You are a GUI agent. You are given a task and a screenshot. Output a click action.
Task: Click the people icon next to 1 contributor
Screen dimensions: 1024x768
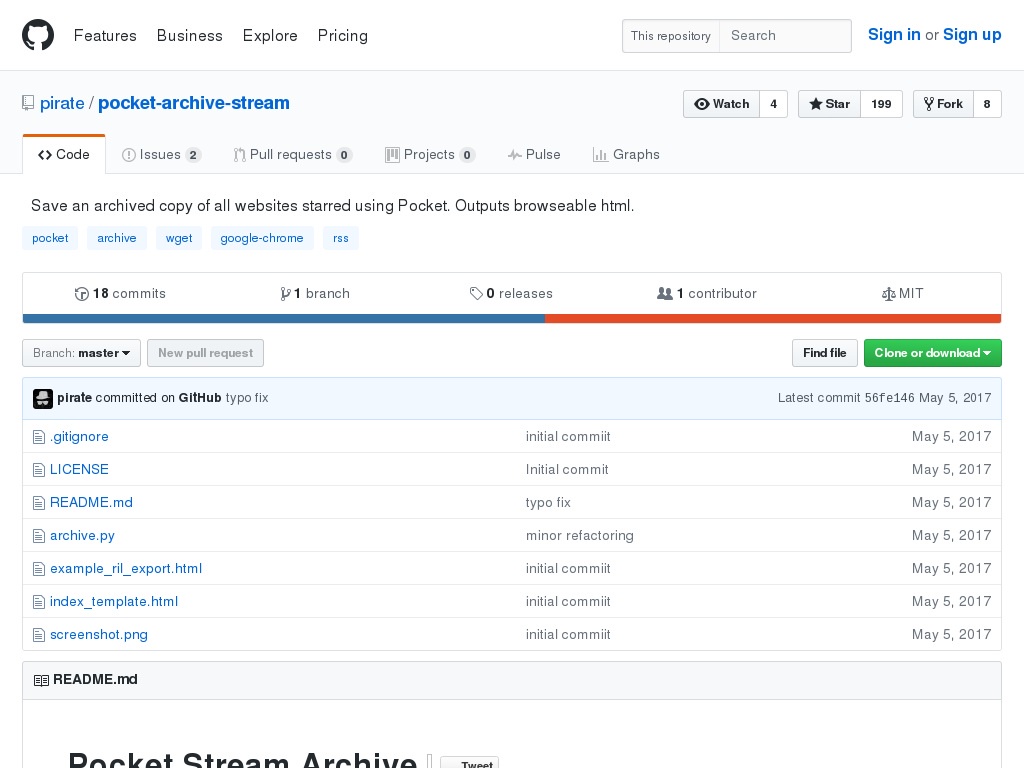pyautogui.click(x=665, y=294)
